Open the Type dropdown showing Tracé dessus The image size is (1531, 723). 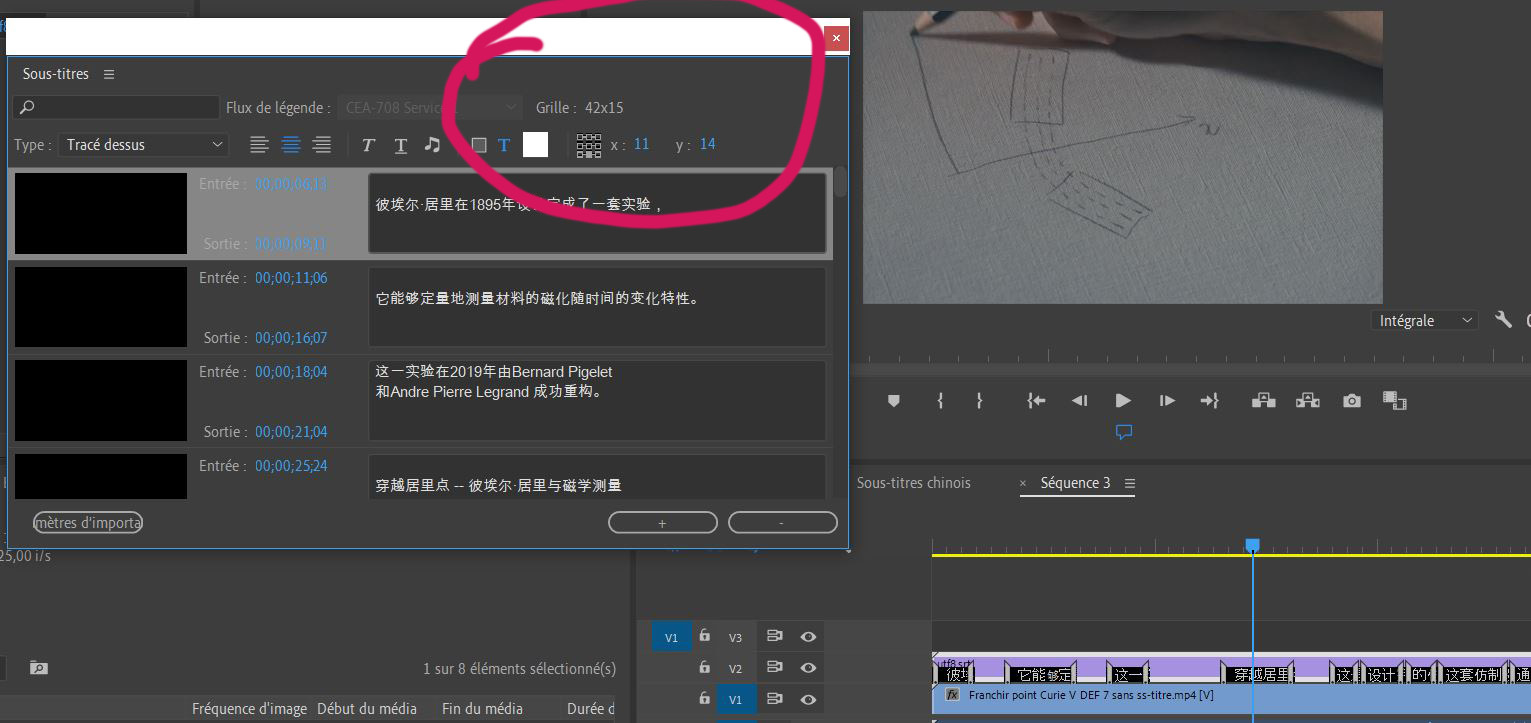pyautogui.click(x=144, y=145)
